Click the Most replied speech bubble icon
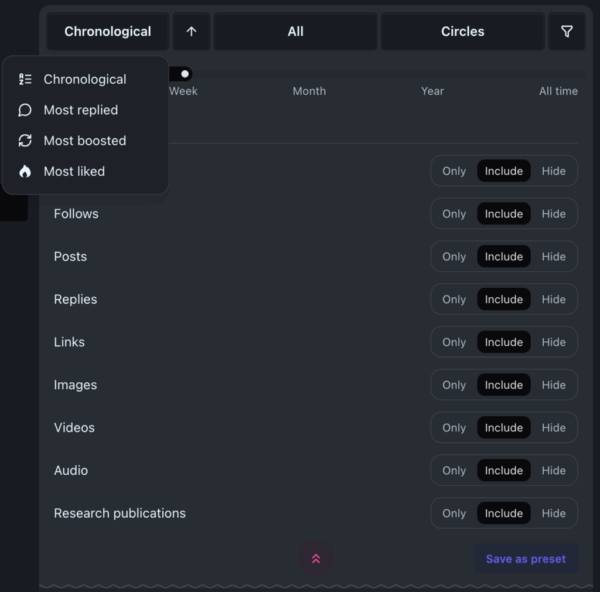Screen dimensions: 600x592 25,110
